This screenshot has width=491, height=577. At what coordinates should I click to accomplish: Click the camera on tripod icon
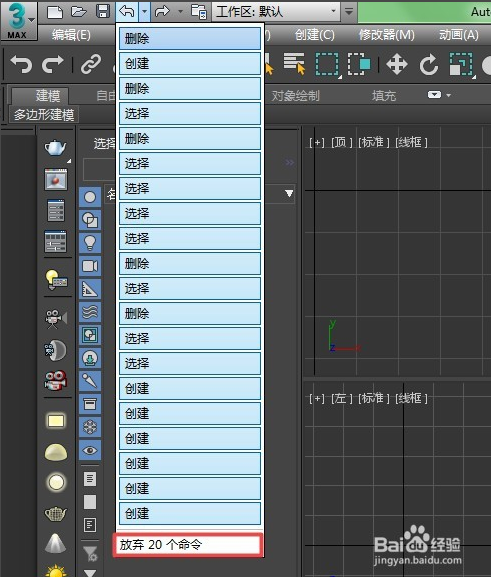pos(56,319)
